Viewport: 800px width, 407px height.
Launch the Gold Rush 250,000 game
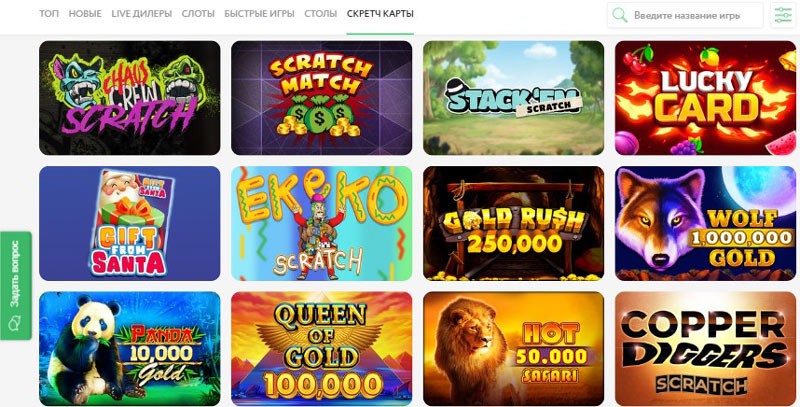(x=513, y=223)
